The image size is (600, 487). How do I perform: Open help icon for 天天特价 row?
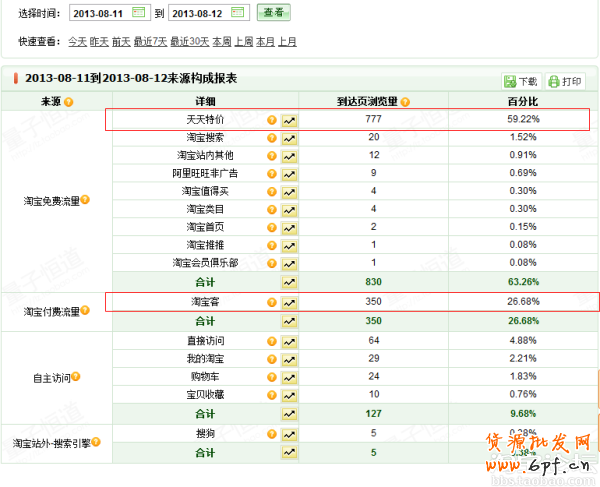coord(272,120)
